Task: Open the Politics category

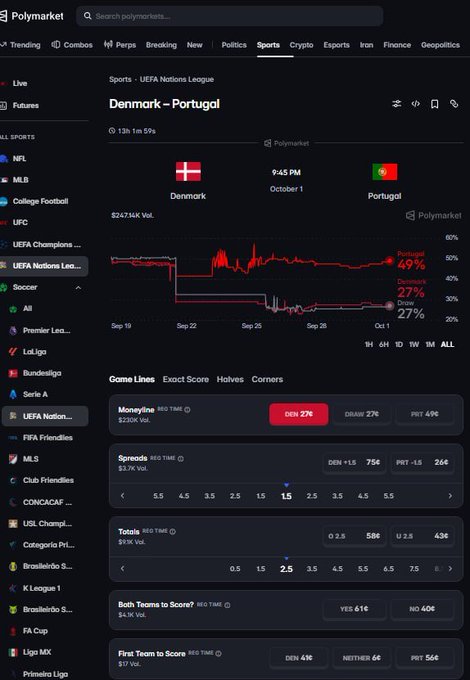Action: click(234, 45)
